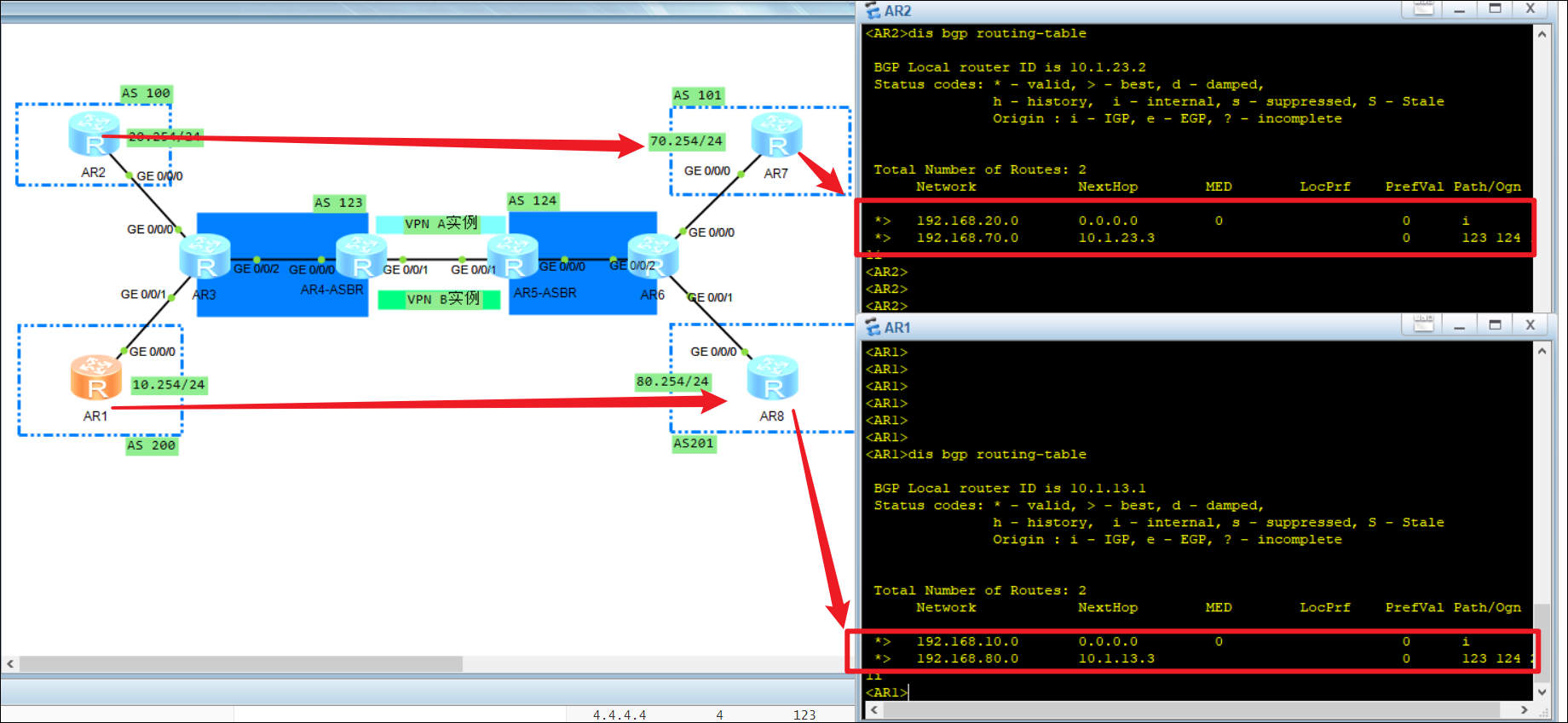
Task: Click the AR1 window title icon
Action: click(x=873, y=327)
